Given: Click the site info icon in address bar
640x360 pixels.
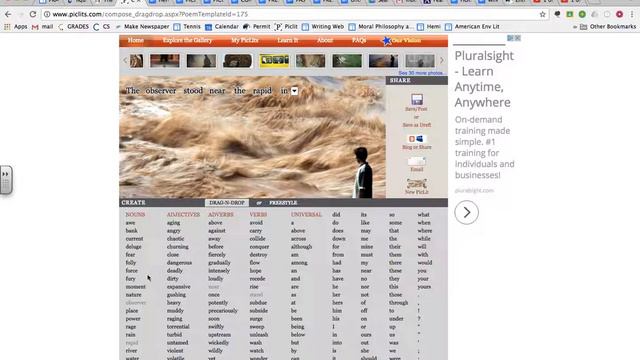Looking at the screenshot, I should [x=47, y=14].
